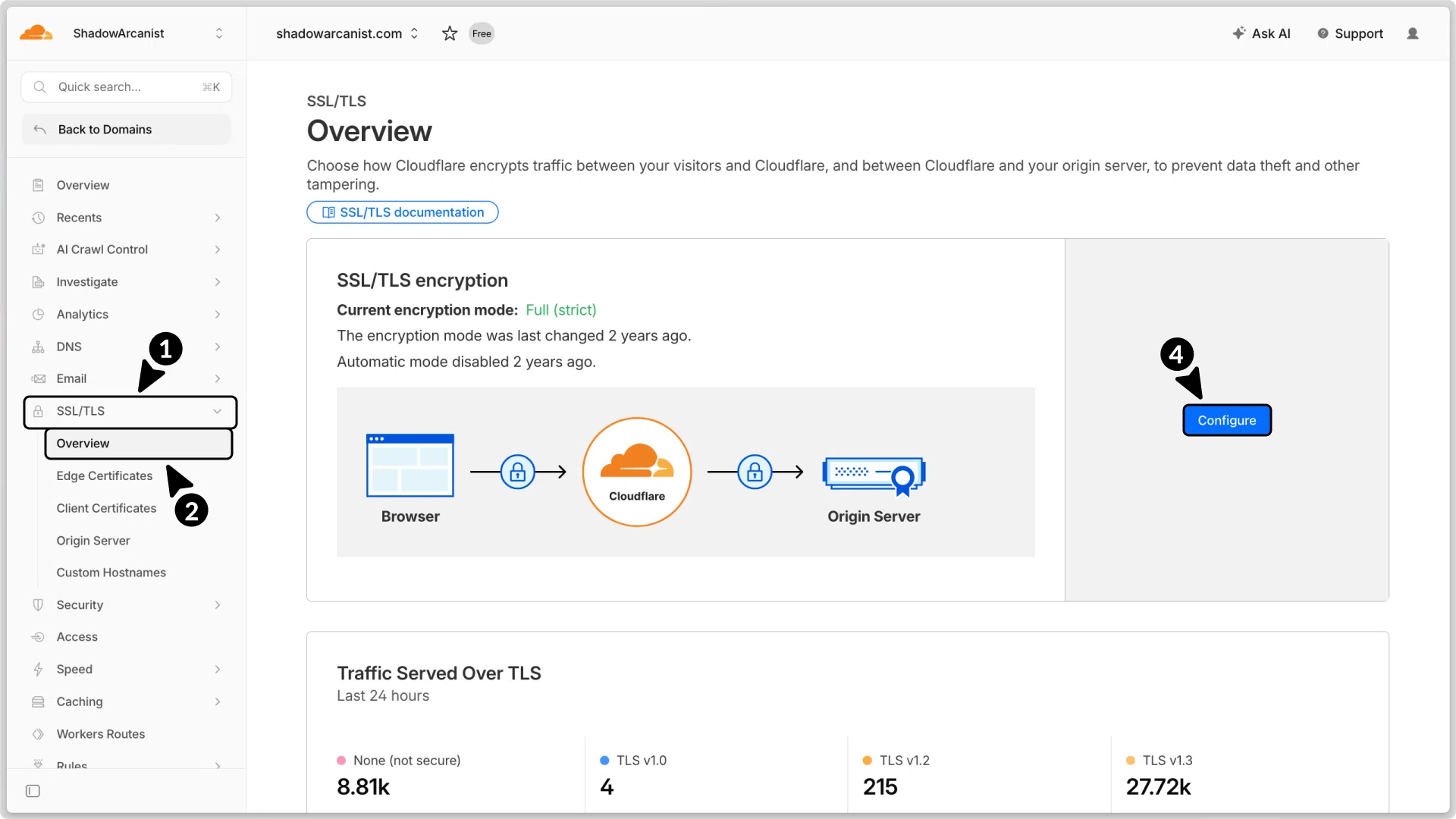Screen dimensions: 1456x819
Task: Click the Traffic Served Over TLS heading
Action: coord(439,673)
